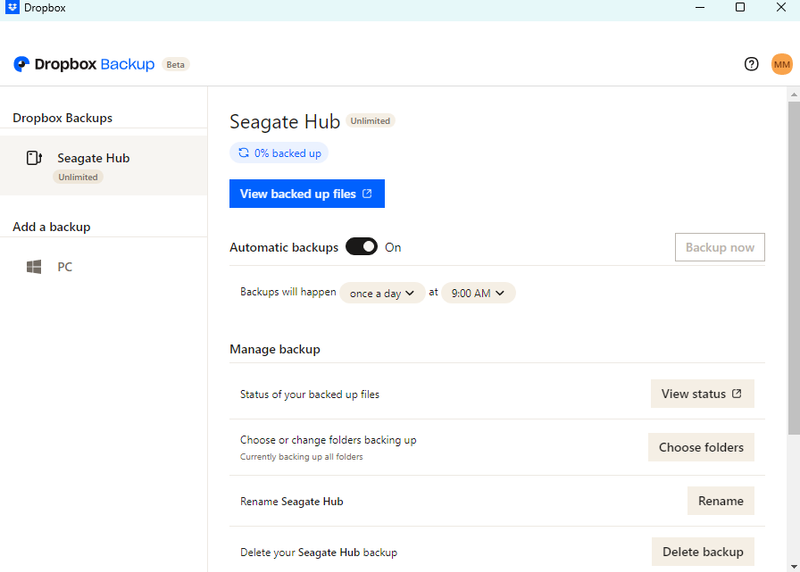This screenshot has height=572, width=800.
Task: Click the help question mark icon
Action: [752, 64]
